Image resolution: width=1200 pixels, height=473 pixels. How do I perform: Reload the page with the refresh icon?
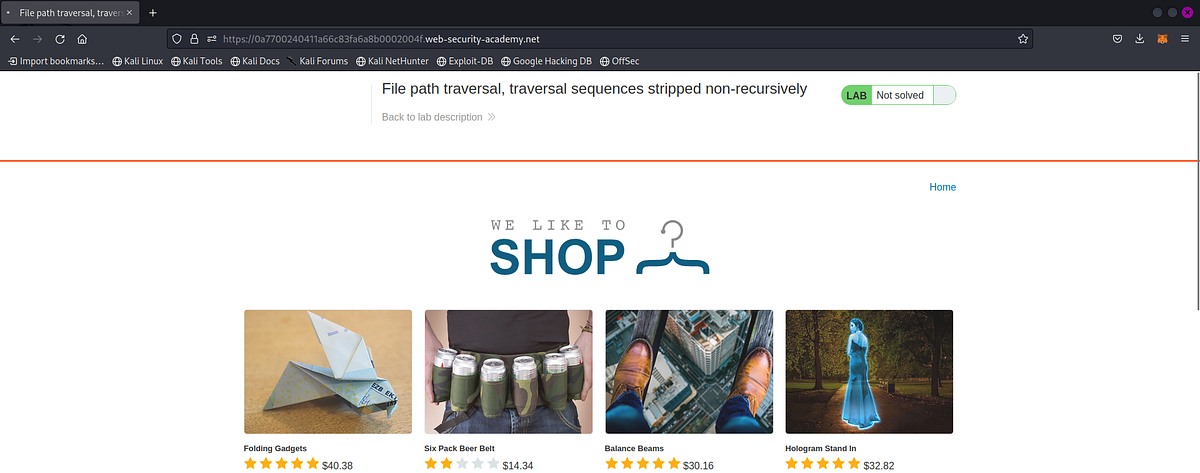tap(60, 39)
